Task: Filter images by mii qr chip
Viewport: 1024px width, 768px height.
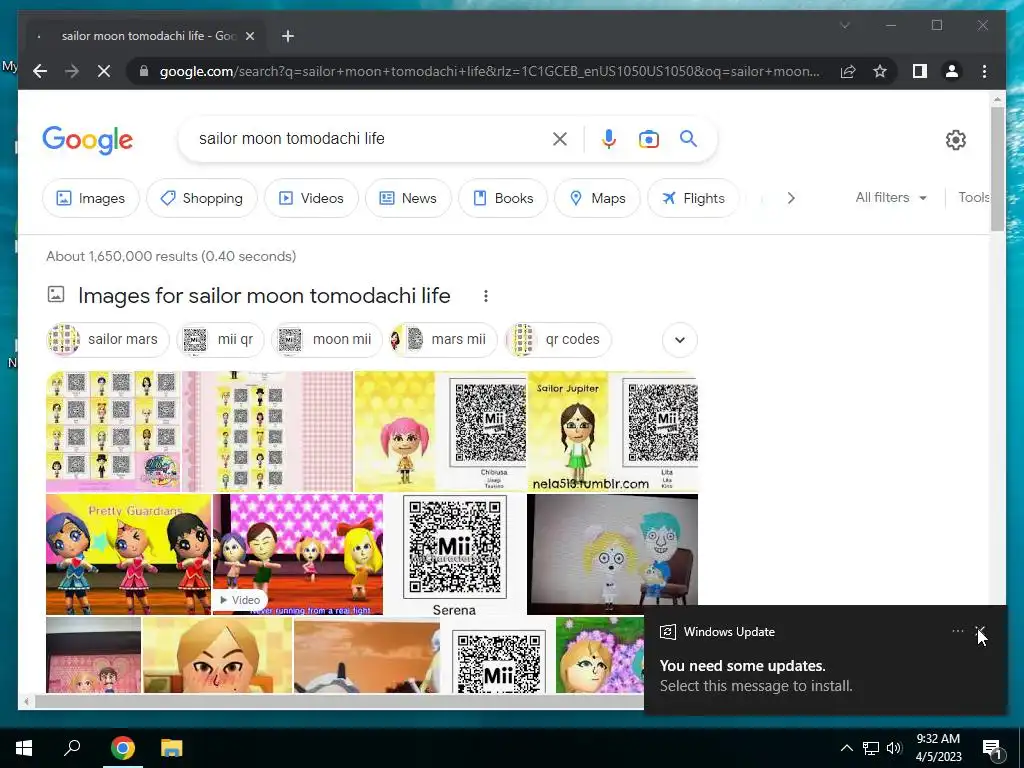Action: click(220, 340)
